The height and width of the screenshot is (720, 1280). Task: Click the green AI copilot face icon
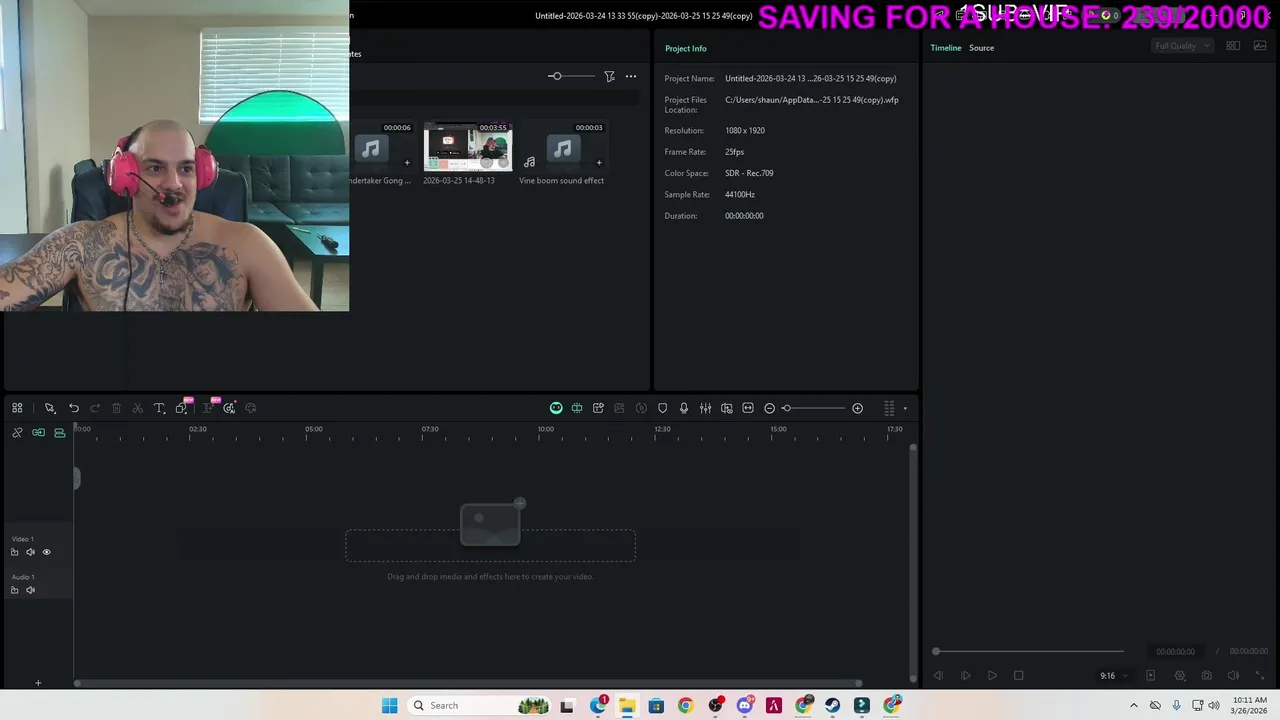click(x=556, y=408)
